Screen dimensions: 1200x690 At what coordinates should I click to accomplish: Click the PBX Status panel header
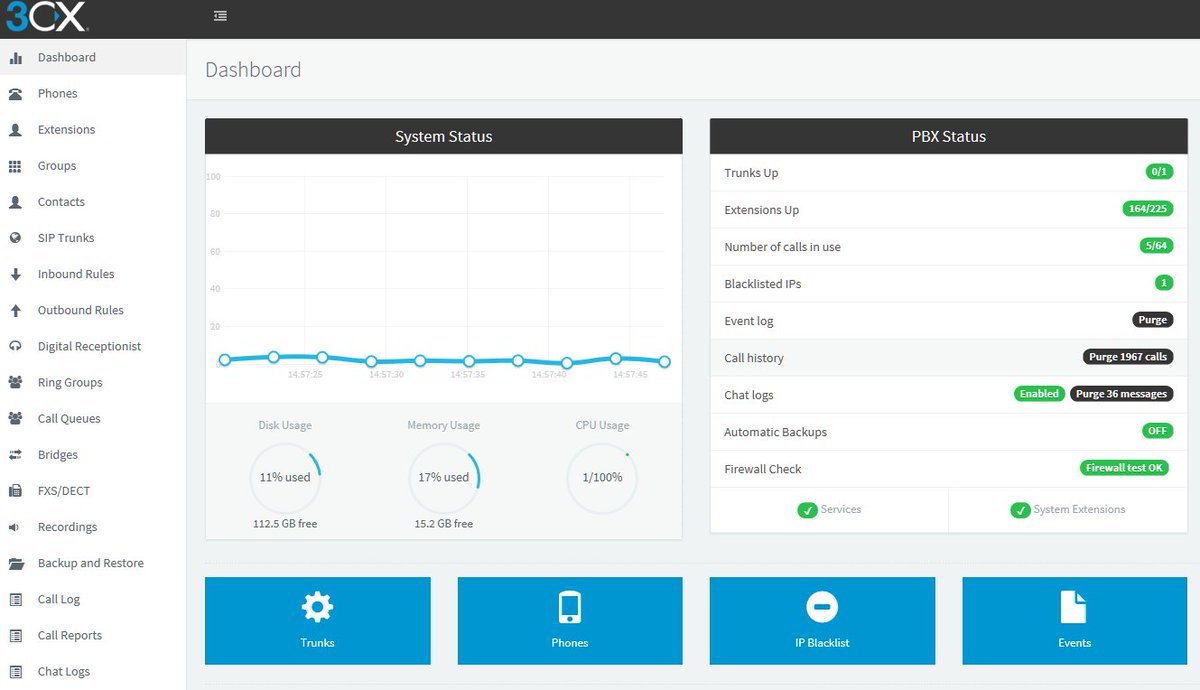[949, 136]
